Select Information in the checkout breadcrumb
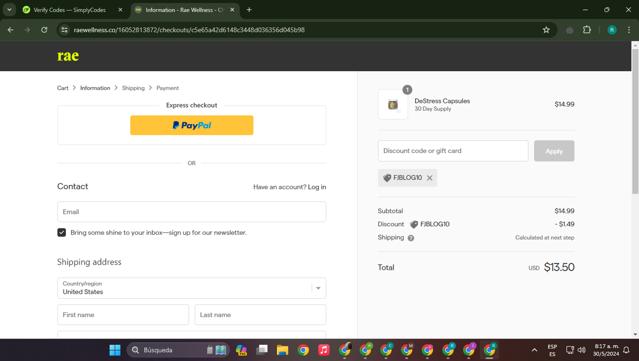This screenshot has width=639, height=361. (x=95, y=88)
